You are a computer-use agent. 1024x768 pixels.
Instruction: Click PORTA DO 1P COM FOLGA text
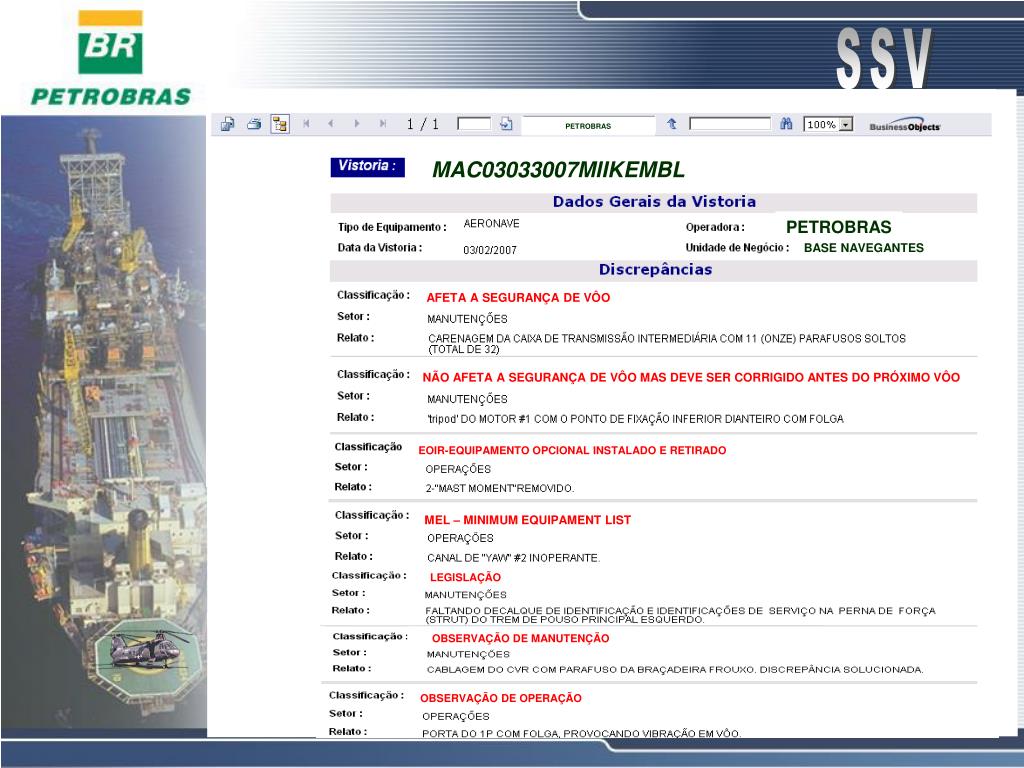point(581,733)
